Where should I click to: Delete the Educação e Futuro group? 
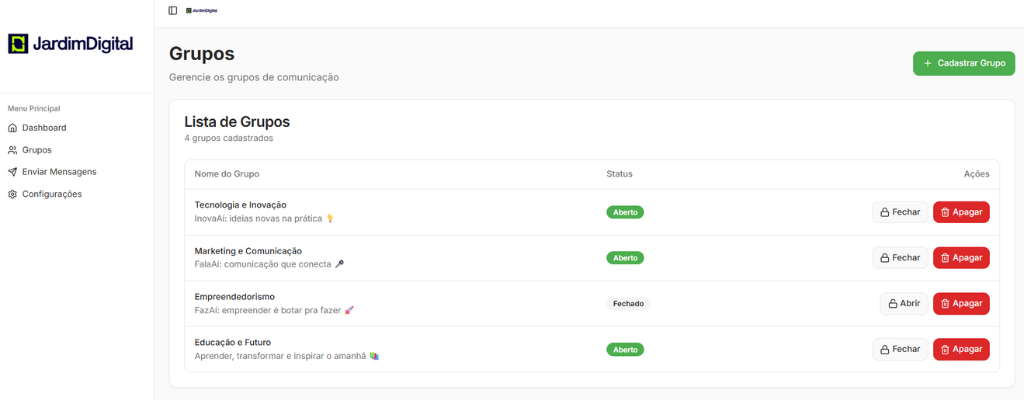(961, 349)
